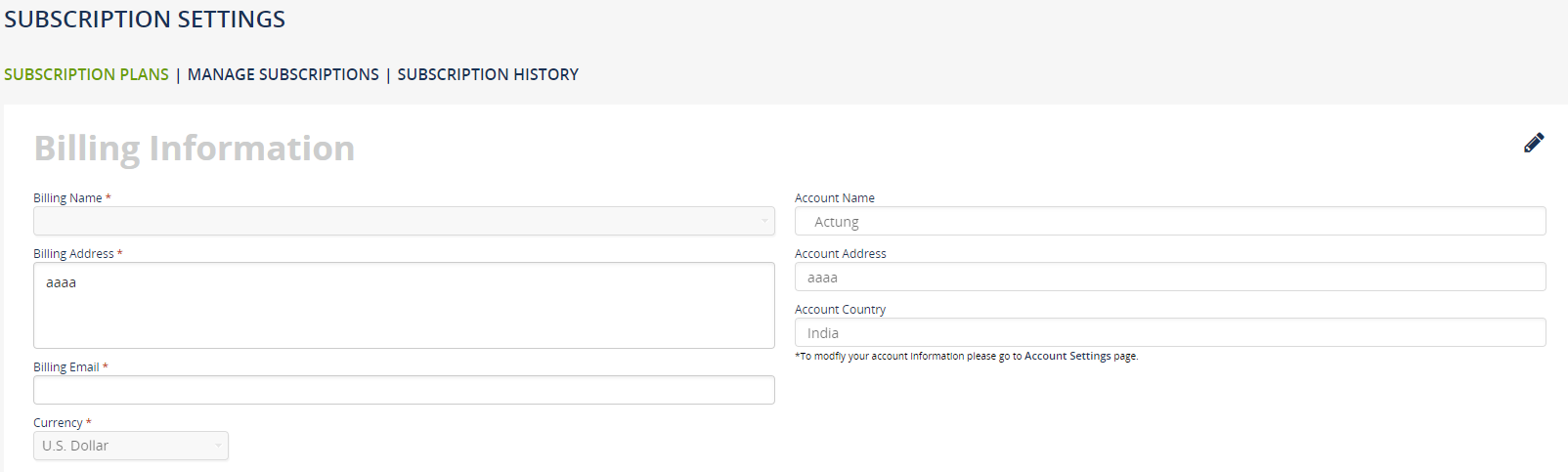Click the Billing Information heading
Viewport: 1568px width, 472px height.
194,149
